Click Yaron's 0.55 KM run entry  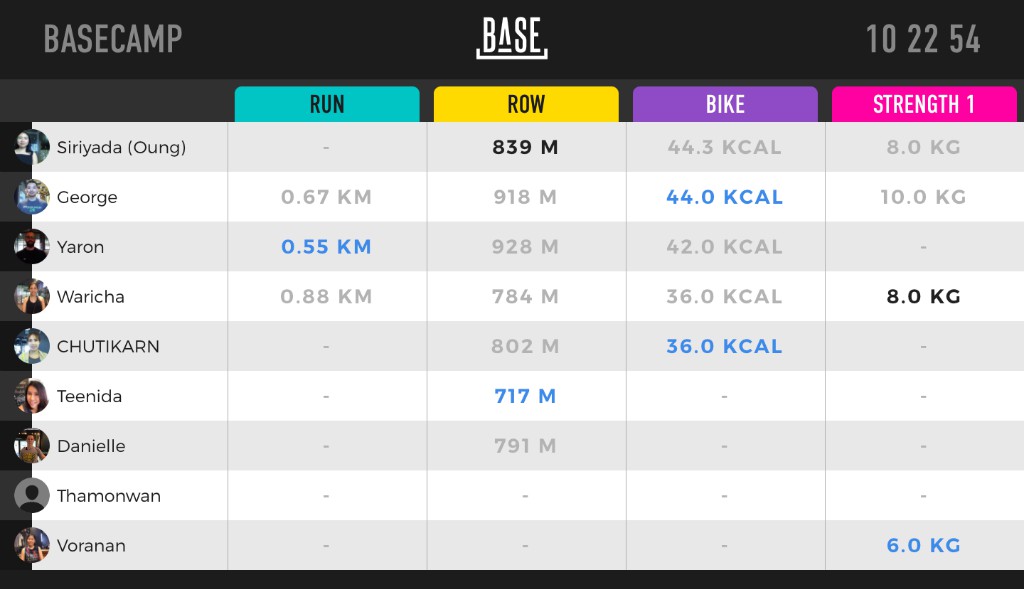tap(327, 246)
